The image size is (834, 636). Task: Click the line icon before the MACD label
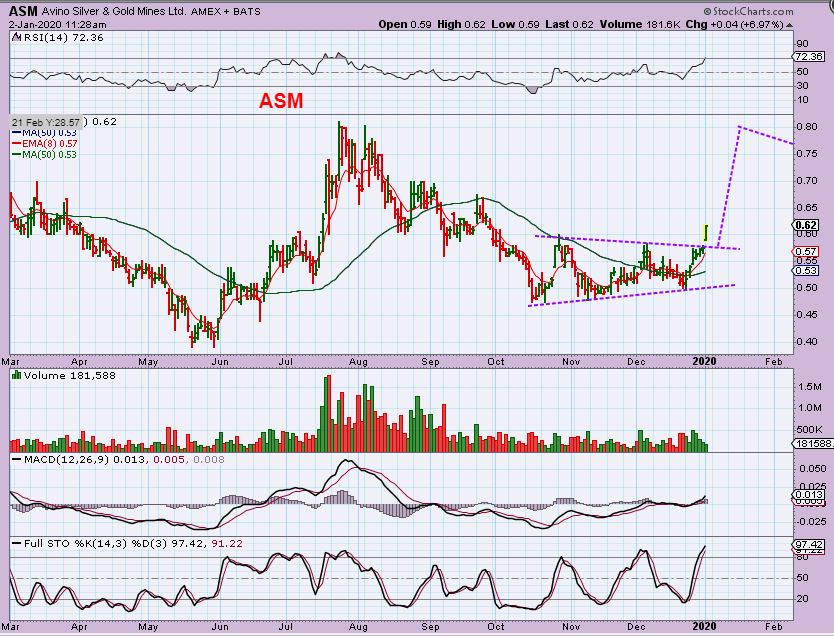(x=16, y=459)
